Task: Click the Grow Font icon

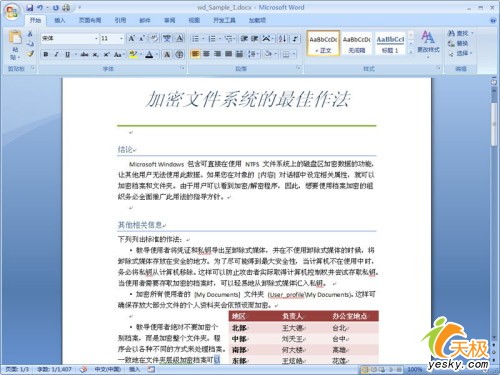Action: [x=132, y=38]
